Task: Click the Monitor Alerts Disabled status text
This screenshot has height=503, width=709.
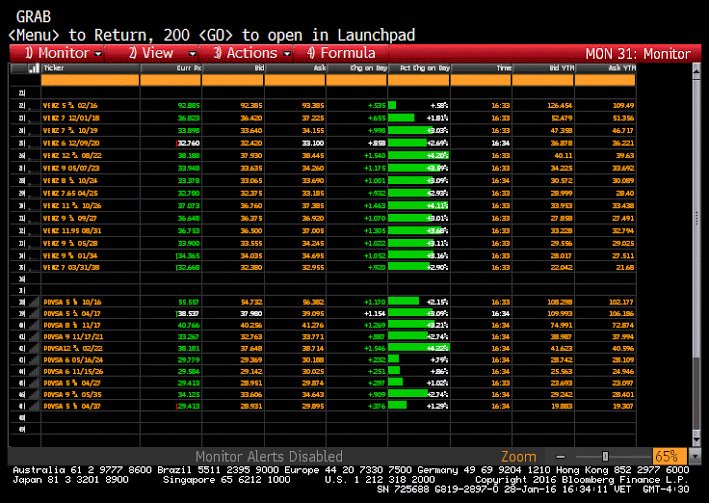Action: point(269,456)
